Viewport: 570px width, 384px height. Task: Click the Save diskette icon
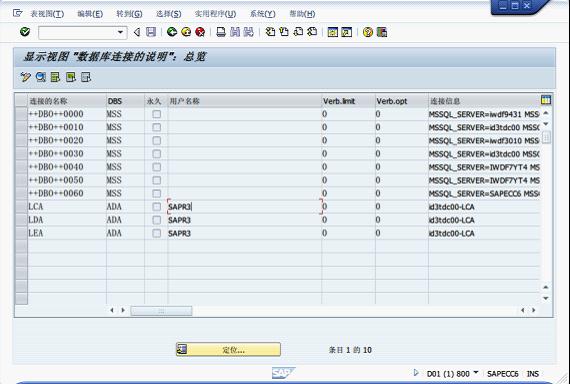[x=151, y=32]
